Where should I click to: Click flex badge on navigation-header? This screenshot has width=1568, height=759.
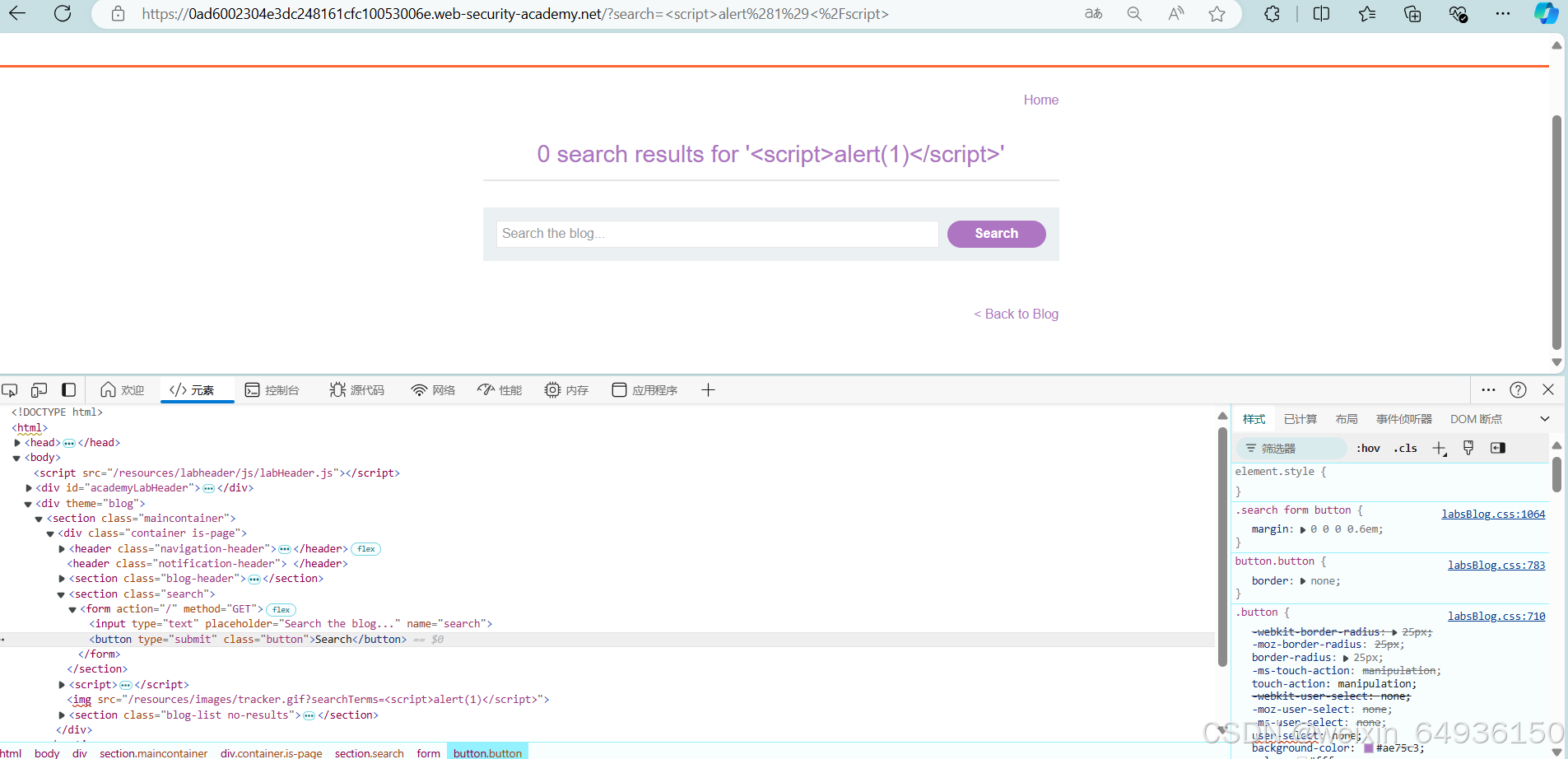(x=366, y=549)
